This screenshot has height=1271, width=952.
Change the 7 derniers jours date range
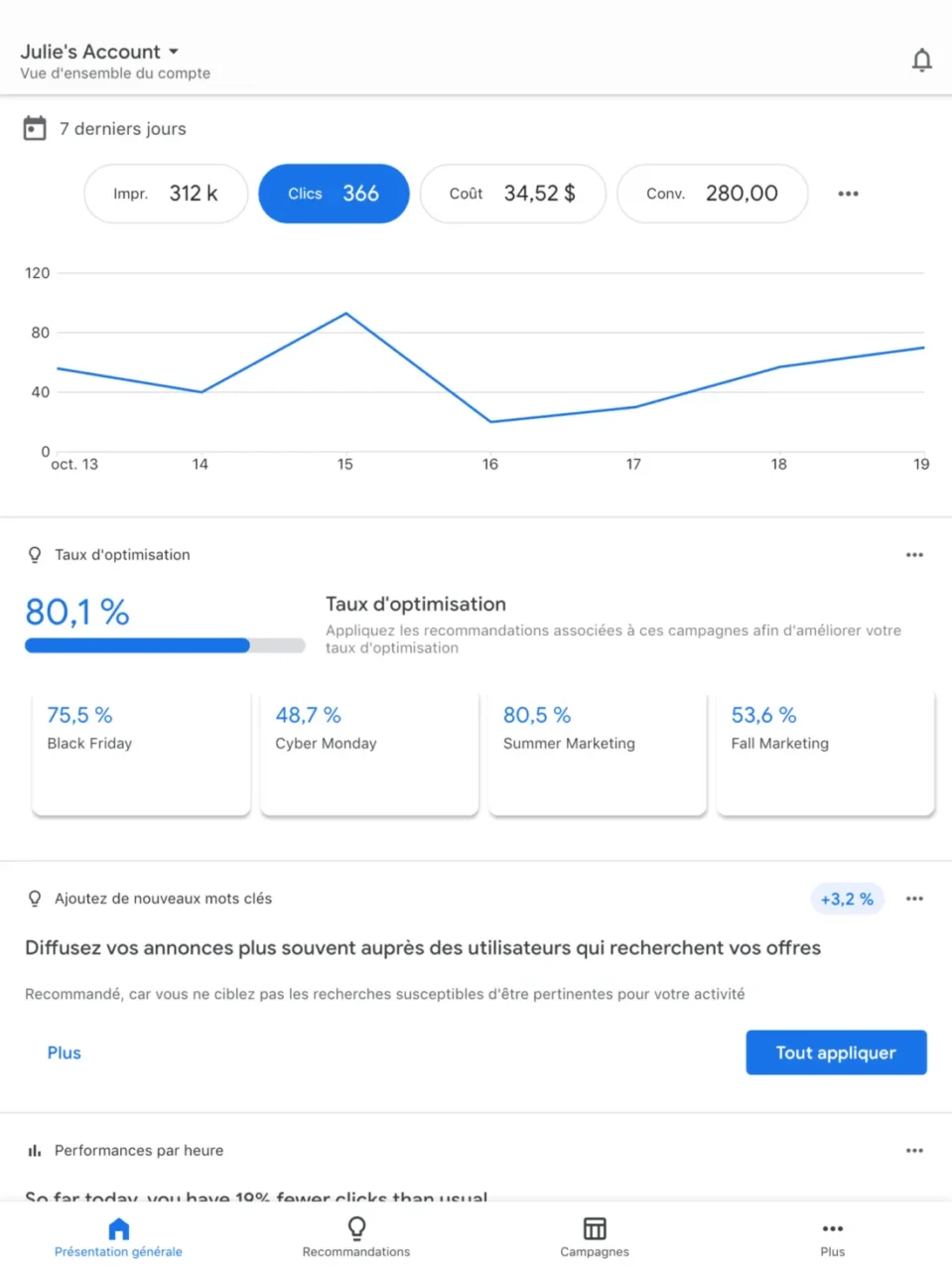click(122, 129)
